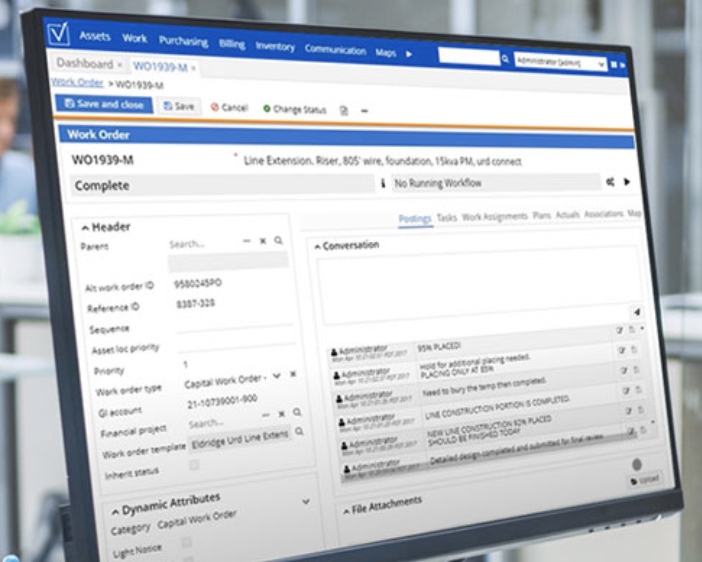Click the first small icon right of Administrator dropdown
Screen dimensions: 702x562
pyautogui.click(x=614, y=65)
